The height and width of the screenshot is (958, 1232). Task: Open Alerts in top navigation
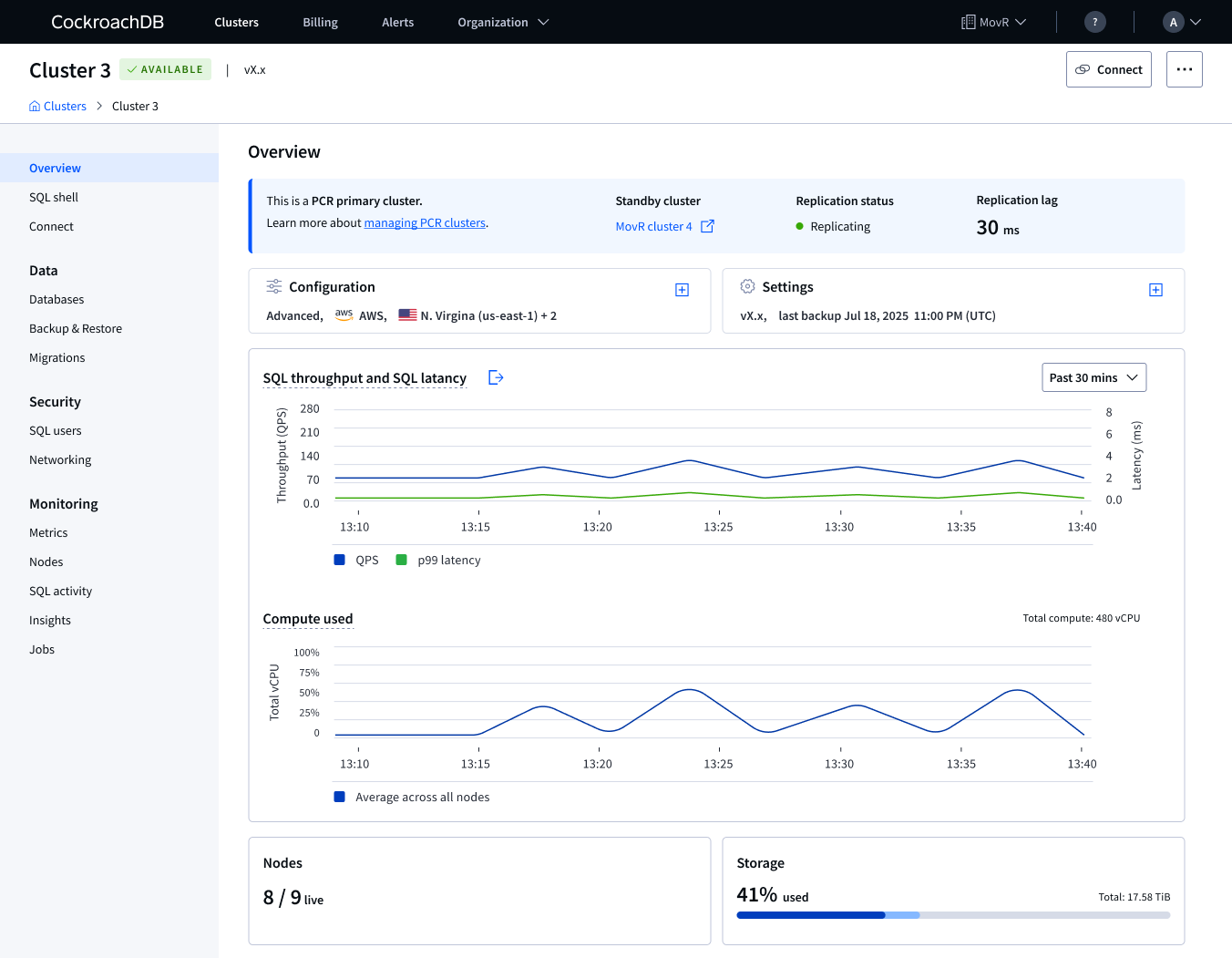point(398,22)
